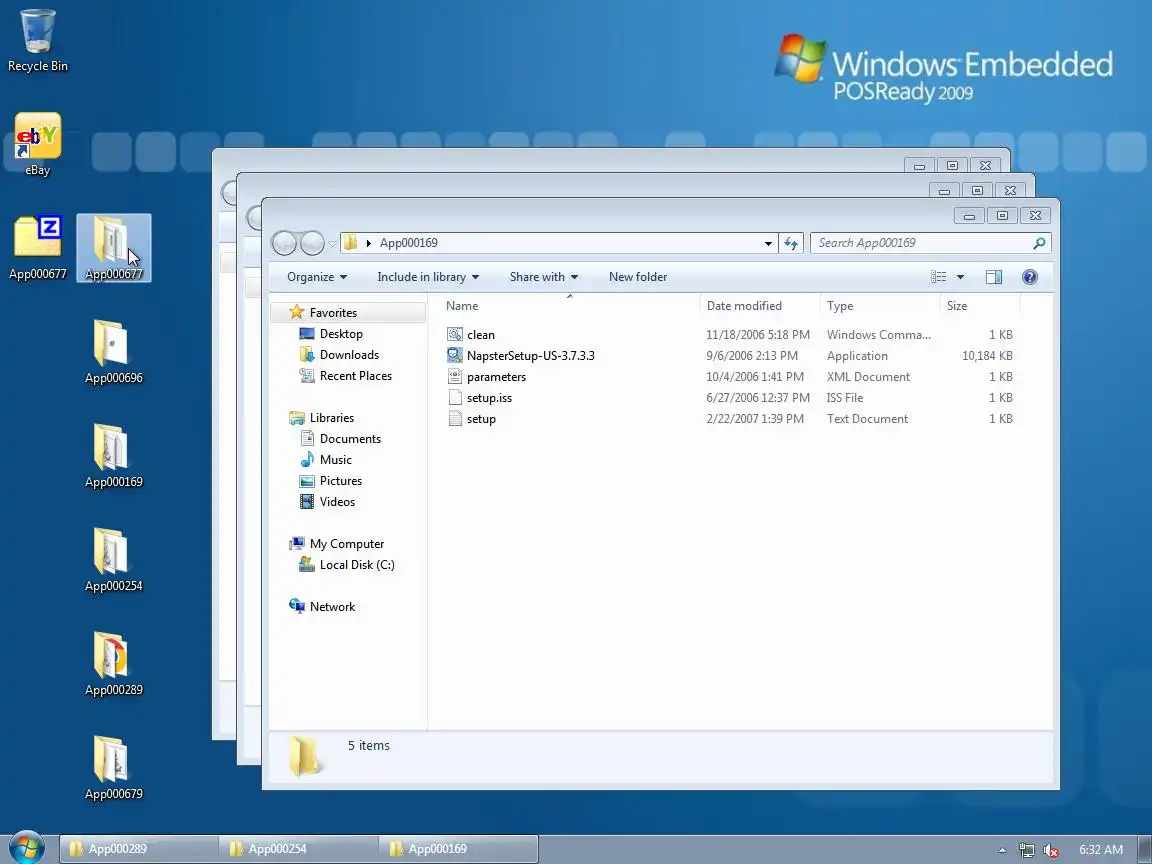Click the search magnifier icon
Viewport: 1152px width, 864px height.
tap(1039, 243)
